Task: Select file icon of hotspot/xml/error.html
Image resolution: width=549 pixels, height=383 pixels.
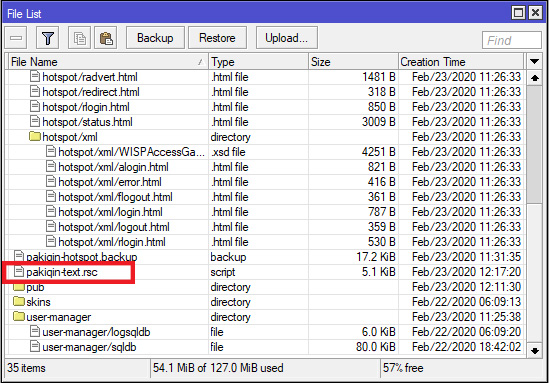Action: tap(51, 182)
